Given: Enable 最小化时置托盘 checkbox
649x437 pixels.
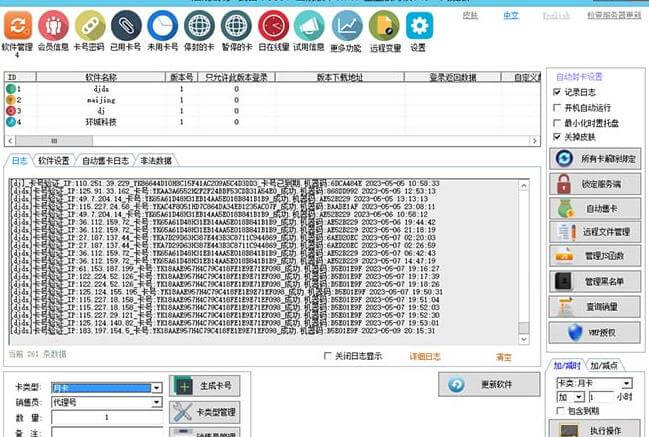Looking at the screenshot, I should (557, 123).
